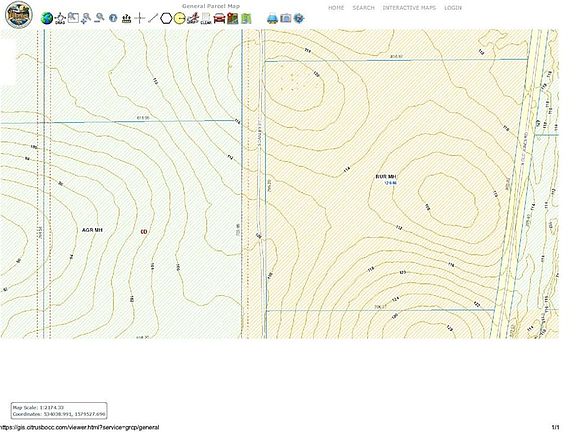
Task: Click the printer icon
Action: click(x=272, y=18)
